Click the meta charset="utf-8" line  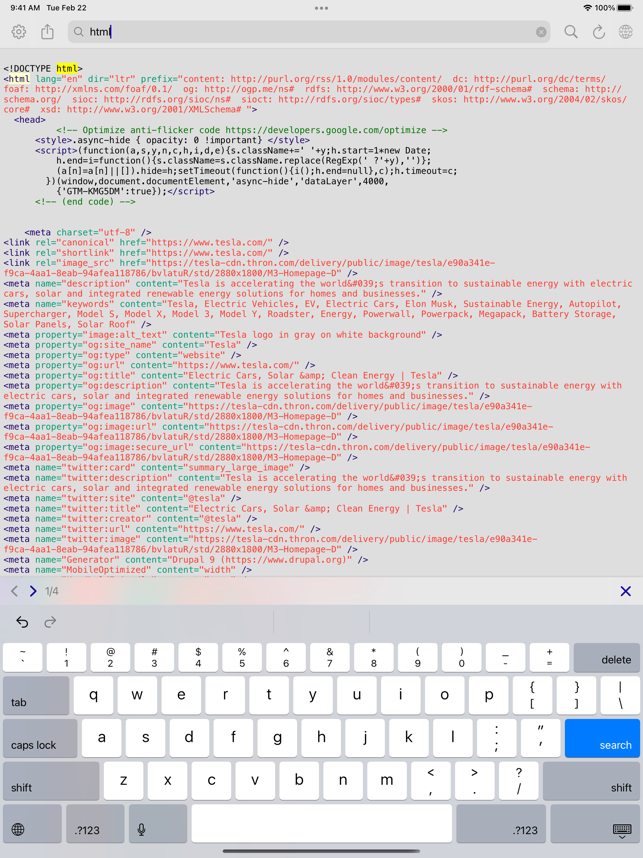(x=88, y=233)
